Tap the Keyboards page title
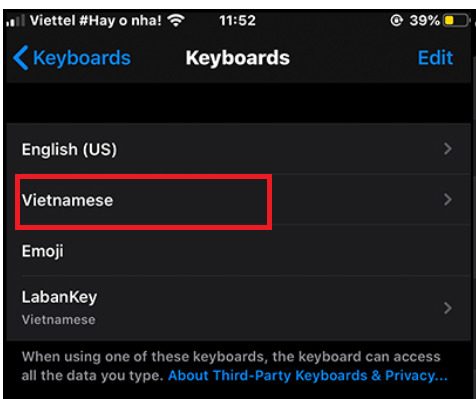The height and width of the screenshot is (399, 476). pos(238,58)
